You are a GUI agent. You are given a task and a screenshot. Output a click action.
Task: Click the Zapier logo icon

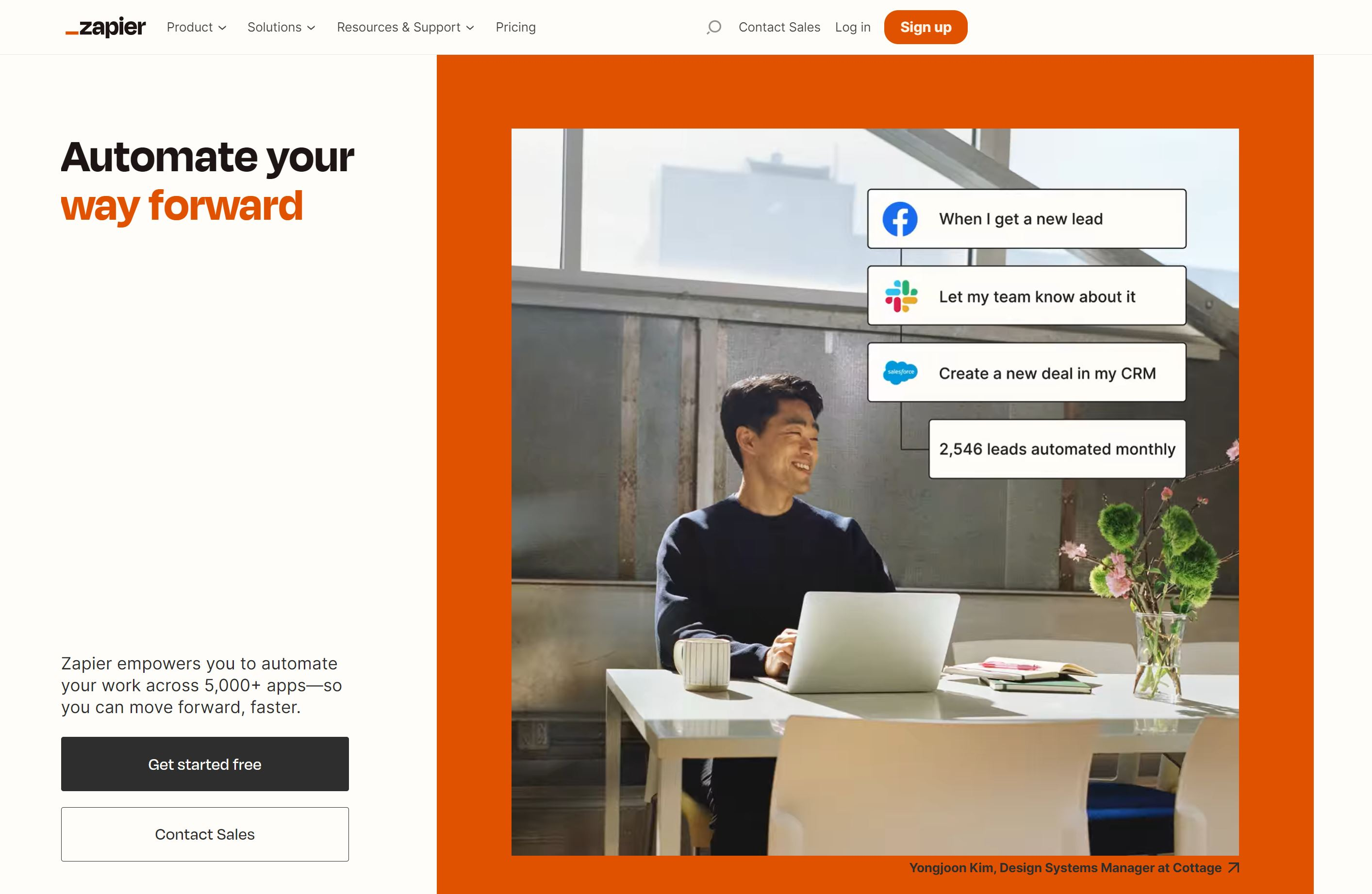103,27
